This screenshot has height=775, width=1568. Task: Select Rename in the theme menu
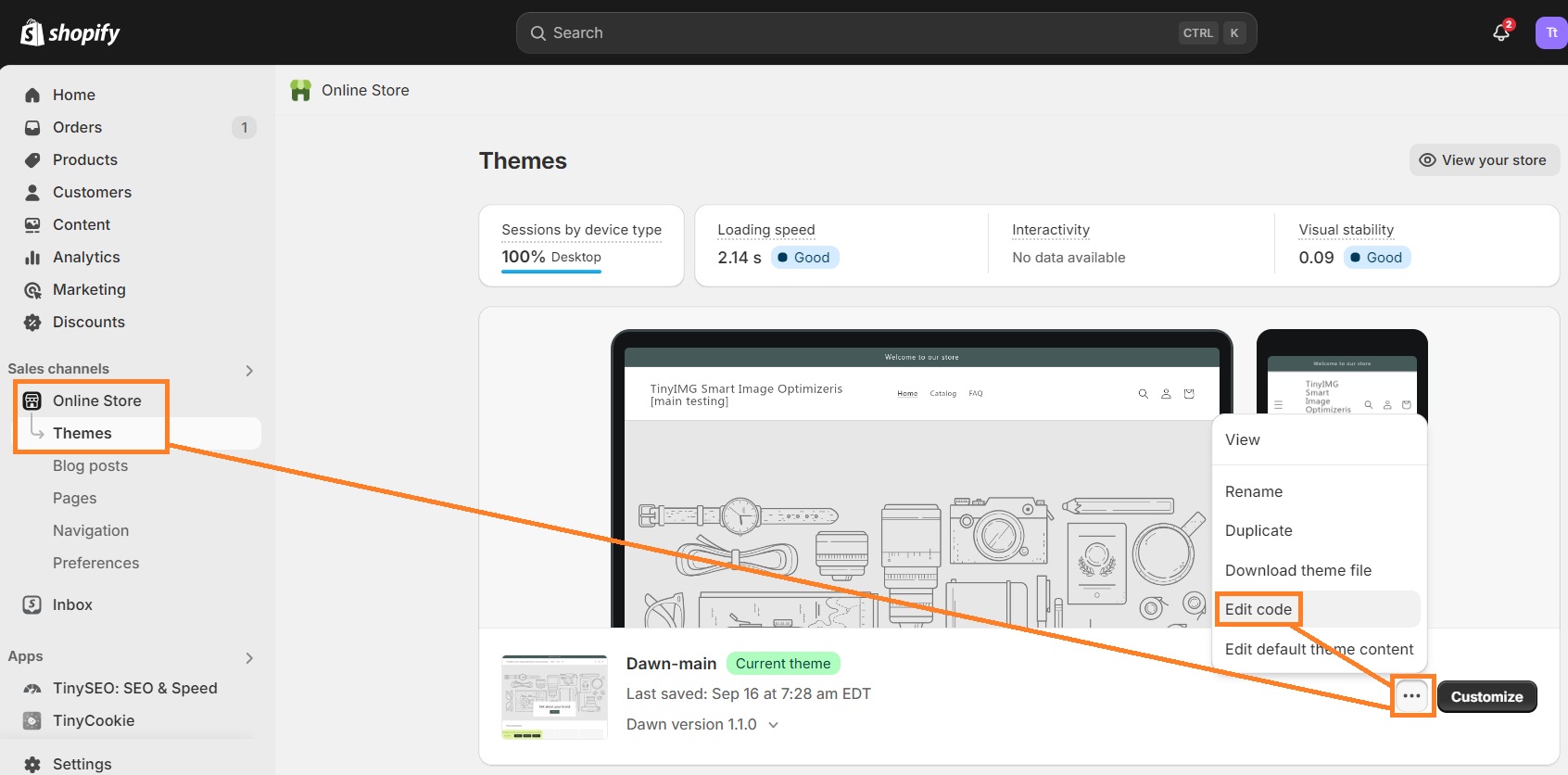[x=1320, y=491]
